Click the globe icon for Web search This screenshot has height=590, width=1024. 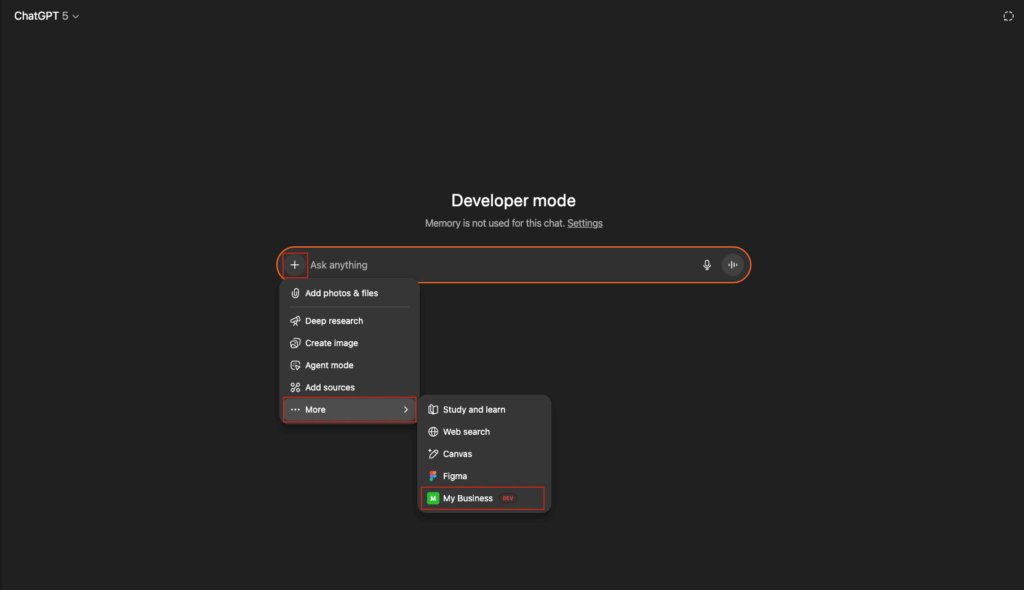click(433, 432)
